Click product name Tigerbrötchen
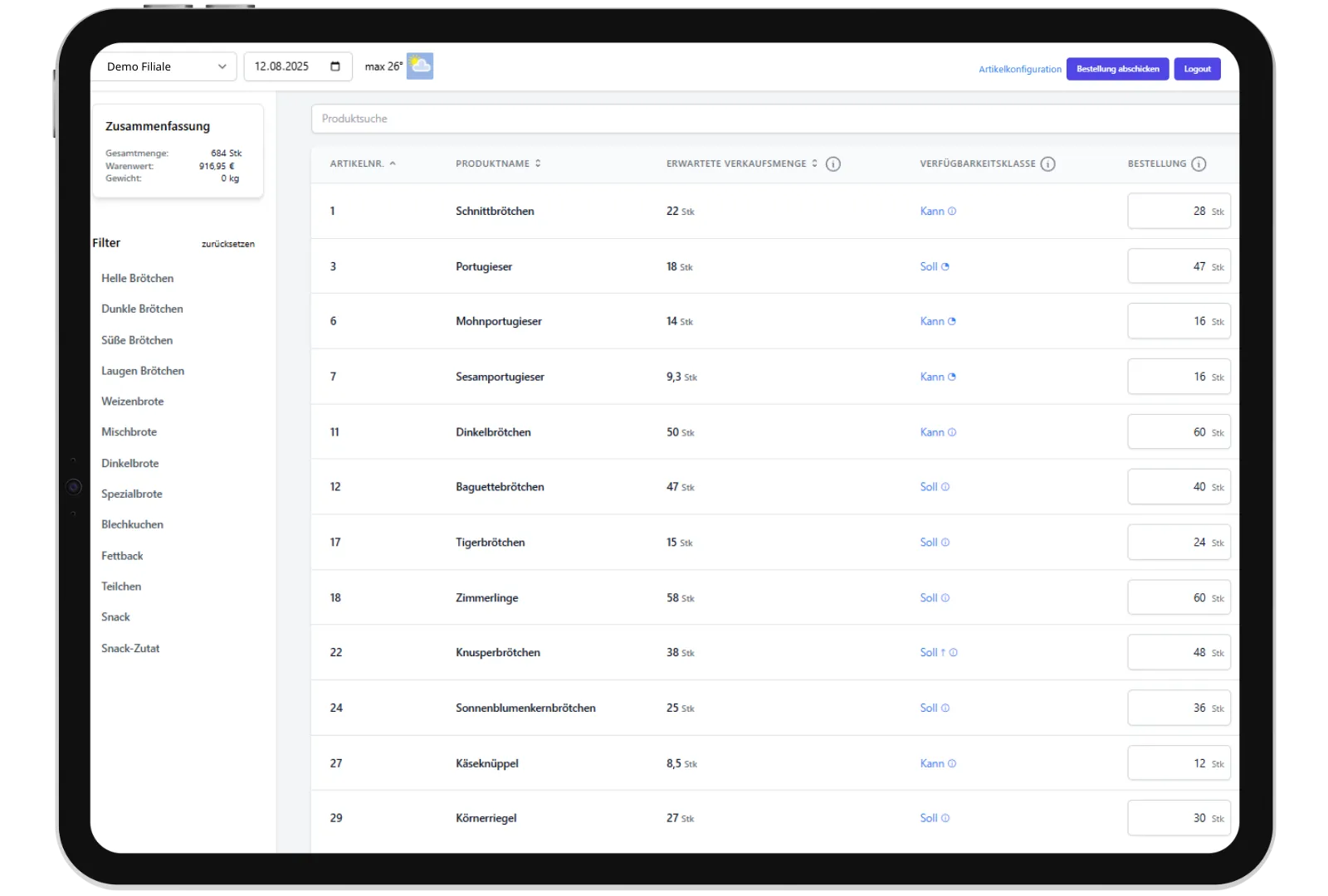Viewport: 1328px width, 896px height. (x=491, y=543)
